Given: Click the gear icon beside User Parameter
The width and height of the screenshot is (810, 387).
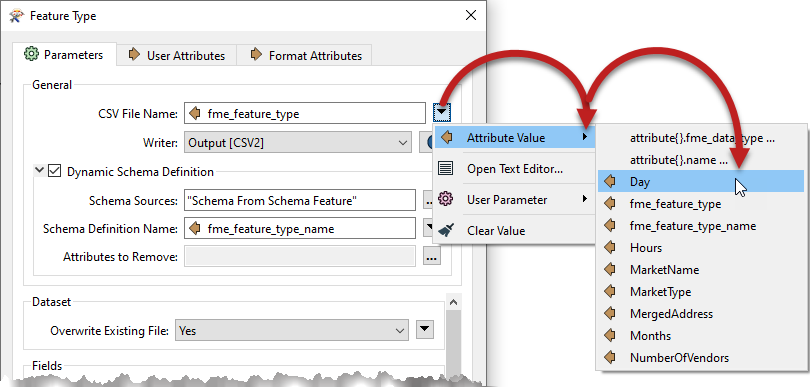Looking at the screenshot, I should [445, 199].
